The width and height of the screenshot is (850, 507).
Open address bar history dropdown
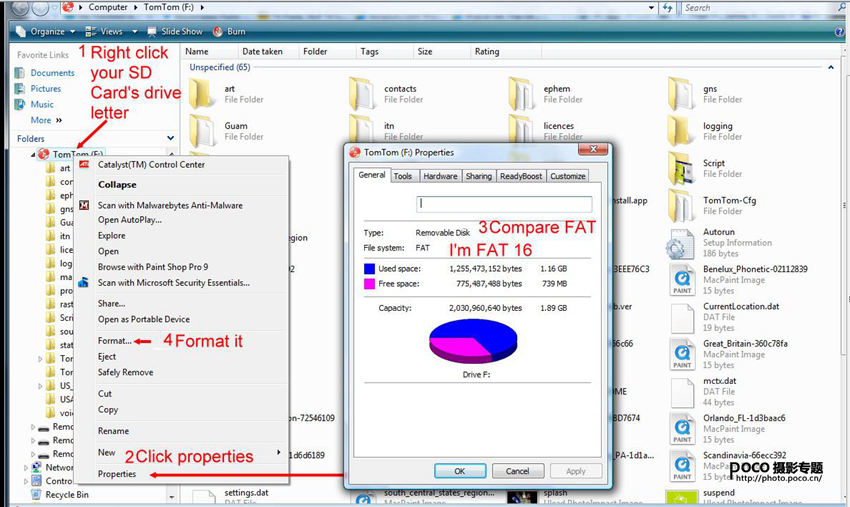(x=651, y=8)
